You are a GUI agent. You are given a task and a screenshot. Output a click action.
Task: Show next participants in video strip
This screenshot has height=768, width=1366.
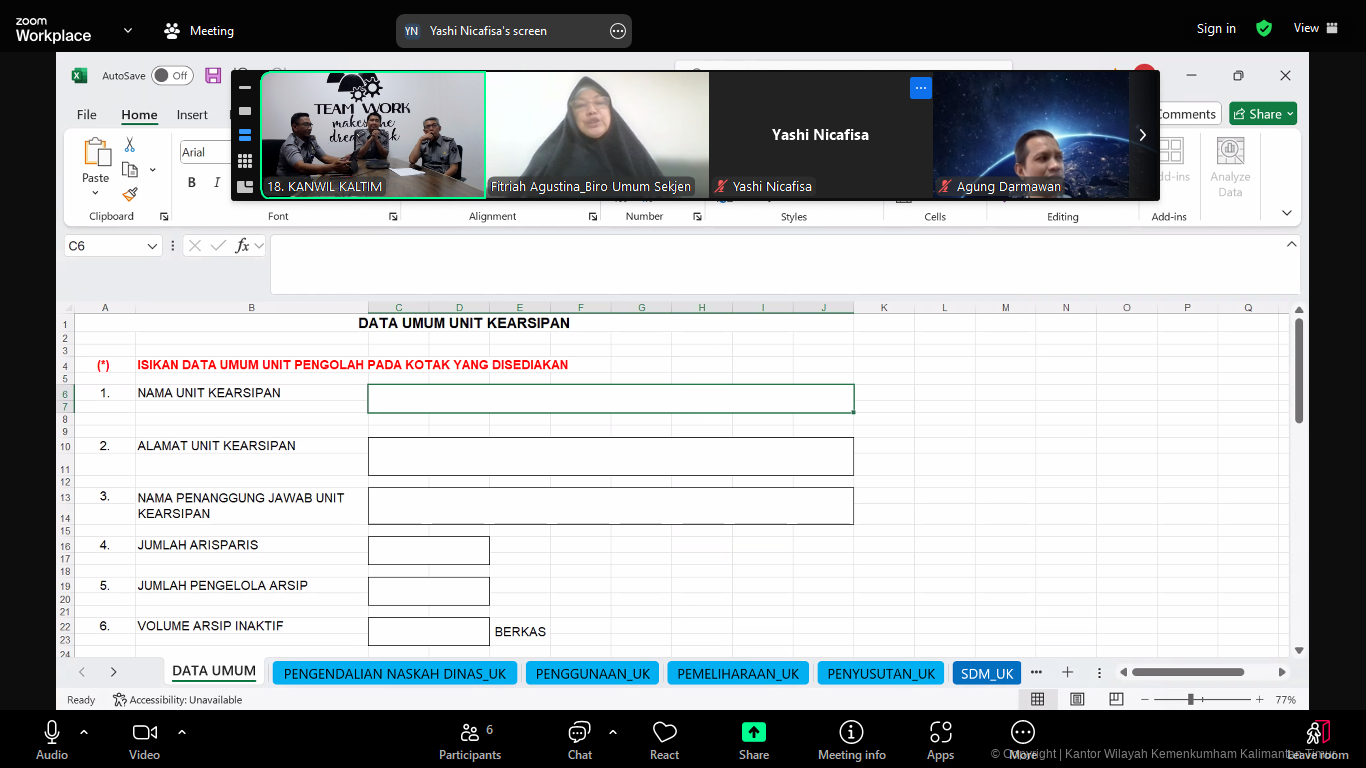pyautogui.click(x=1143, y=135)
